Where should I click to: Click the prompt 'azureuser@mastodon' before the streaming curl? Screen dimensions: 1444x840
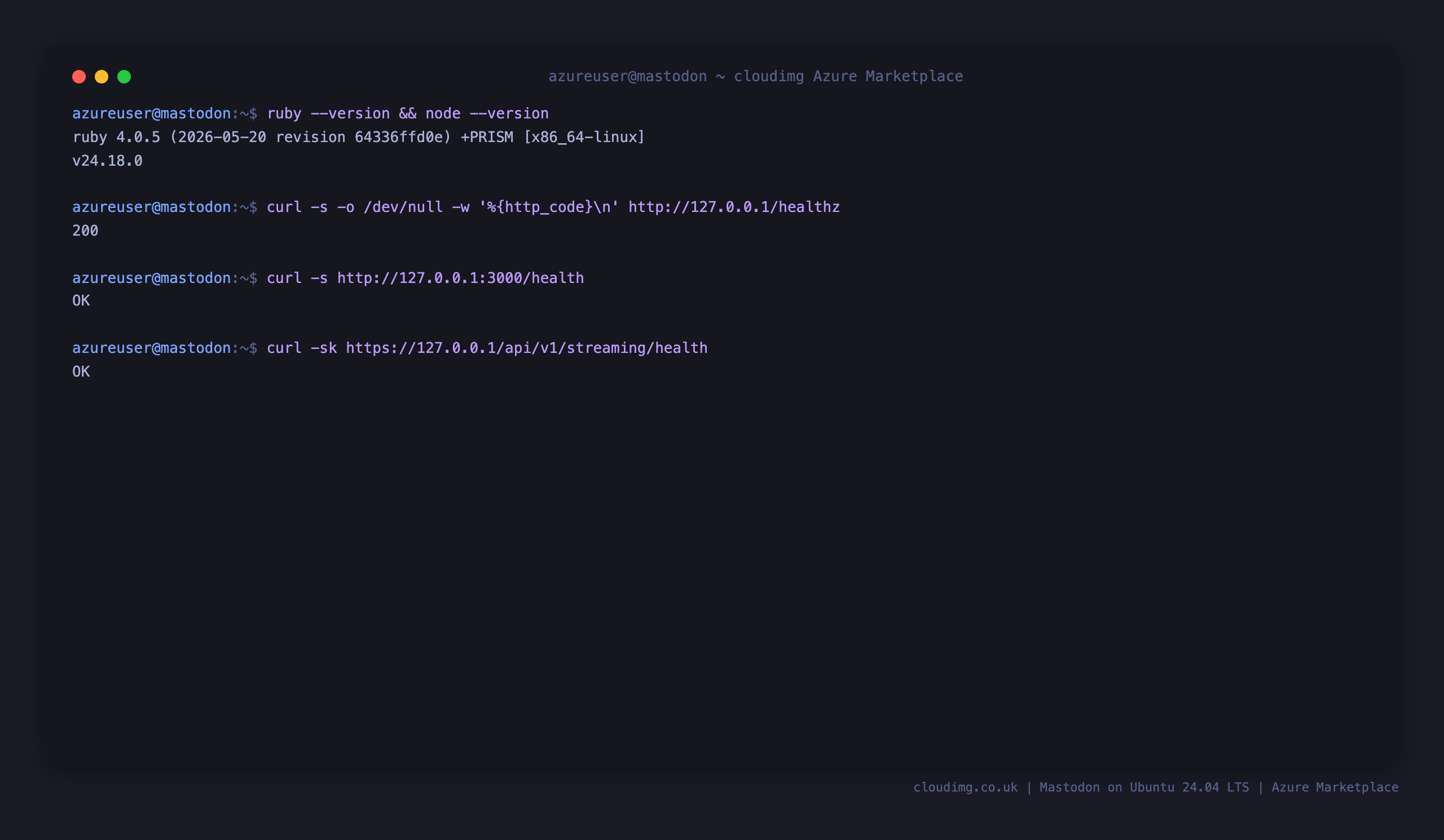pos(151,348)
